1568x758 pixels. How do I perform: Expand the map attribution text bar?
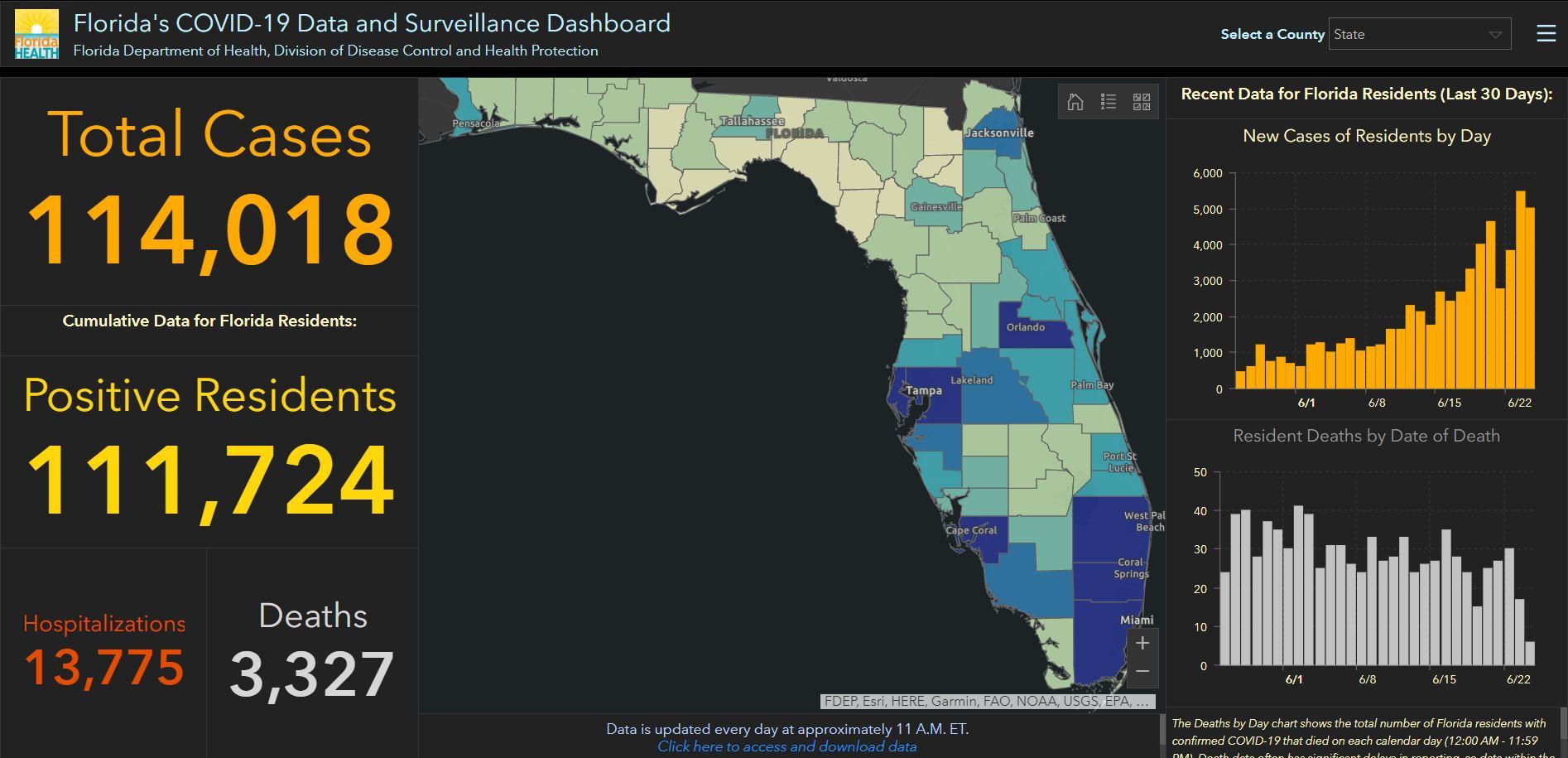coord(987,702)
